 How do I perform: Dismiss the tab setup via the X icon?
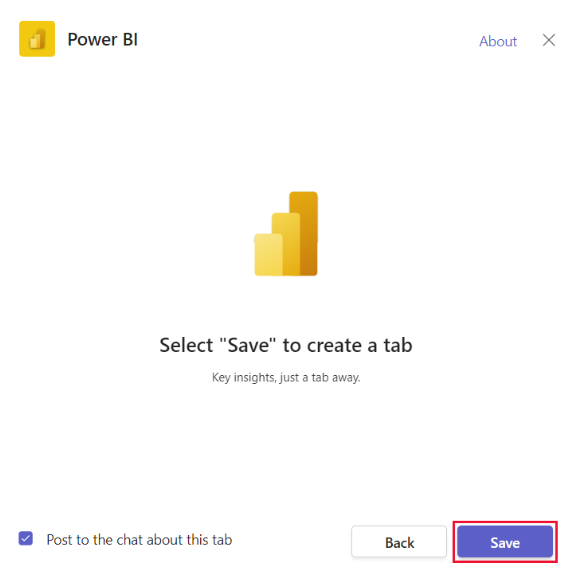coord(549,40)
